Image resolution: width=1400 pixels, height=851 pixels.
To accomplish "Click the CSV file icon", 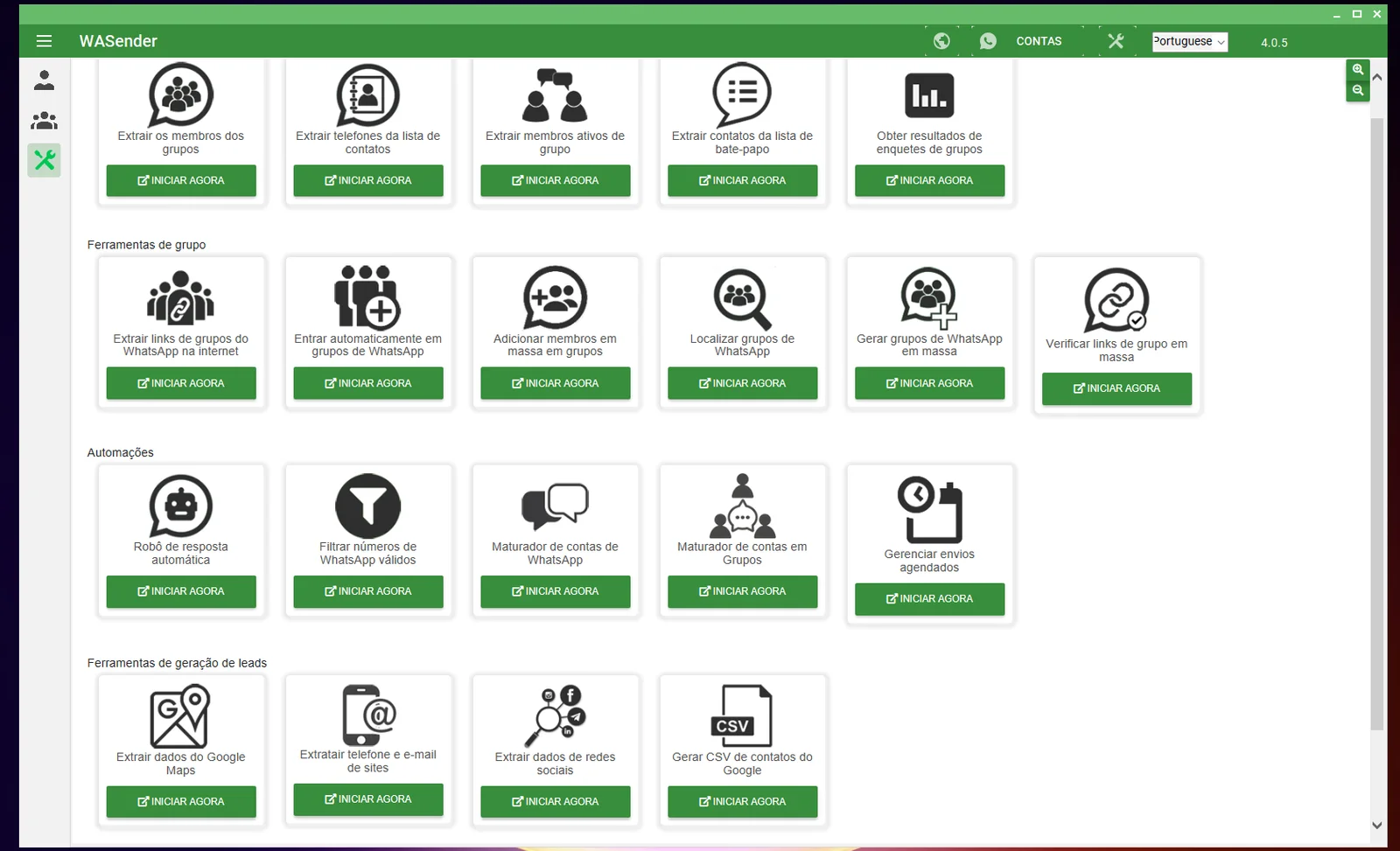I will coord(742,716).
